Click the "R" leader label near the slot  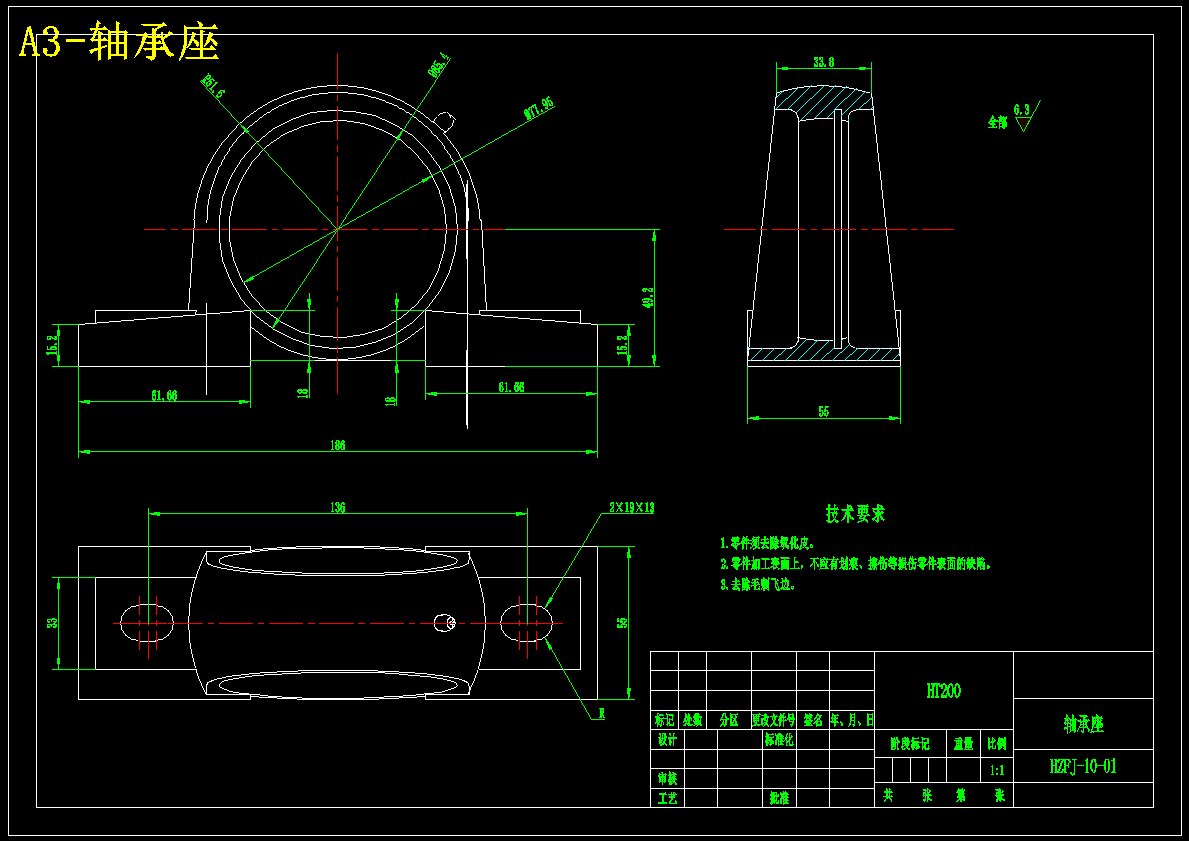(x=601, y=713)
